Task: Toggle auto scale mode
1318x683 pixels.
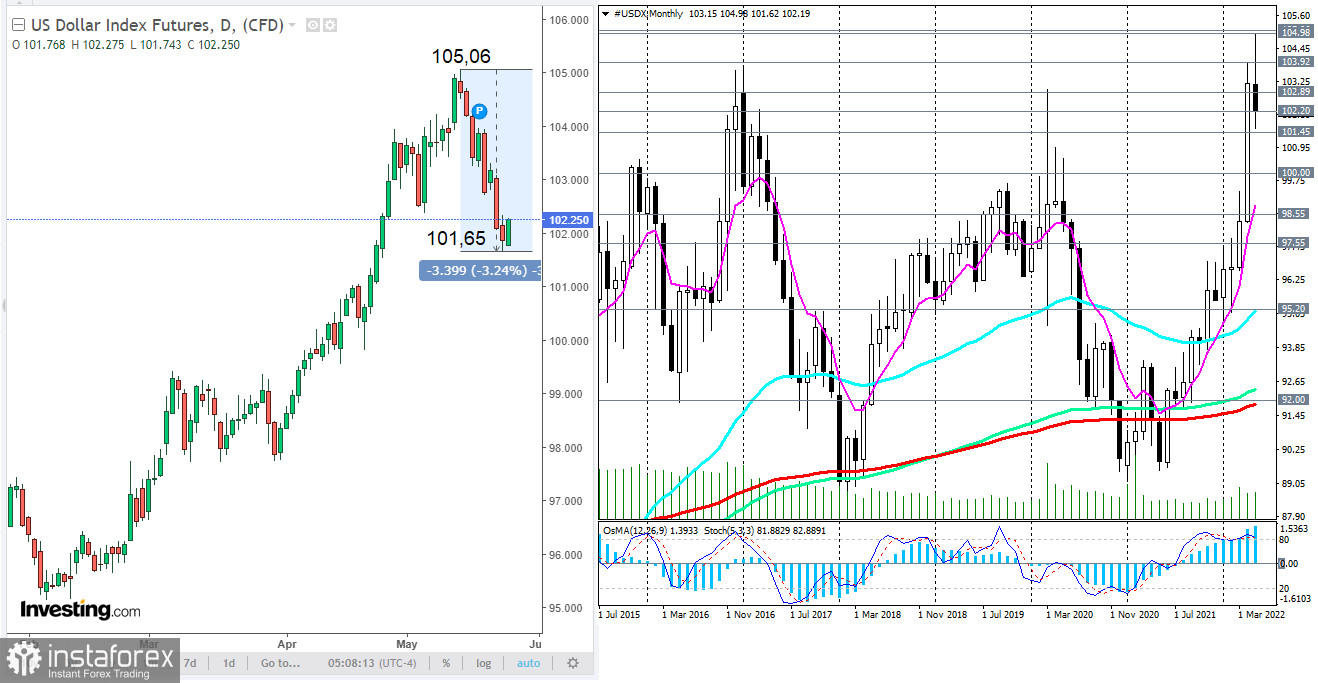Action: (528, 663)
